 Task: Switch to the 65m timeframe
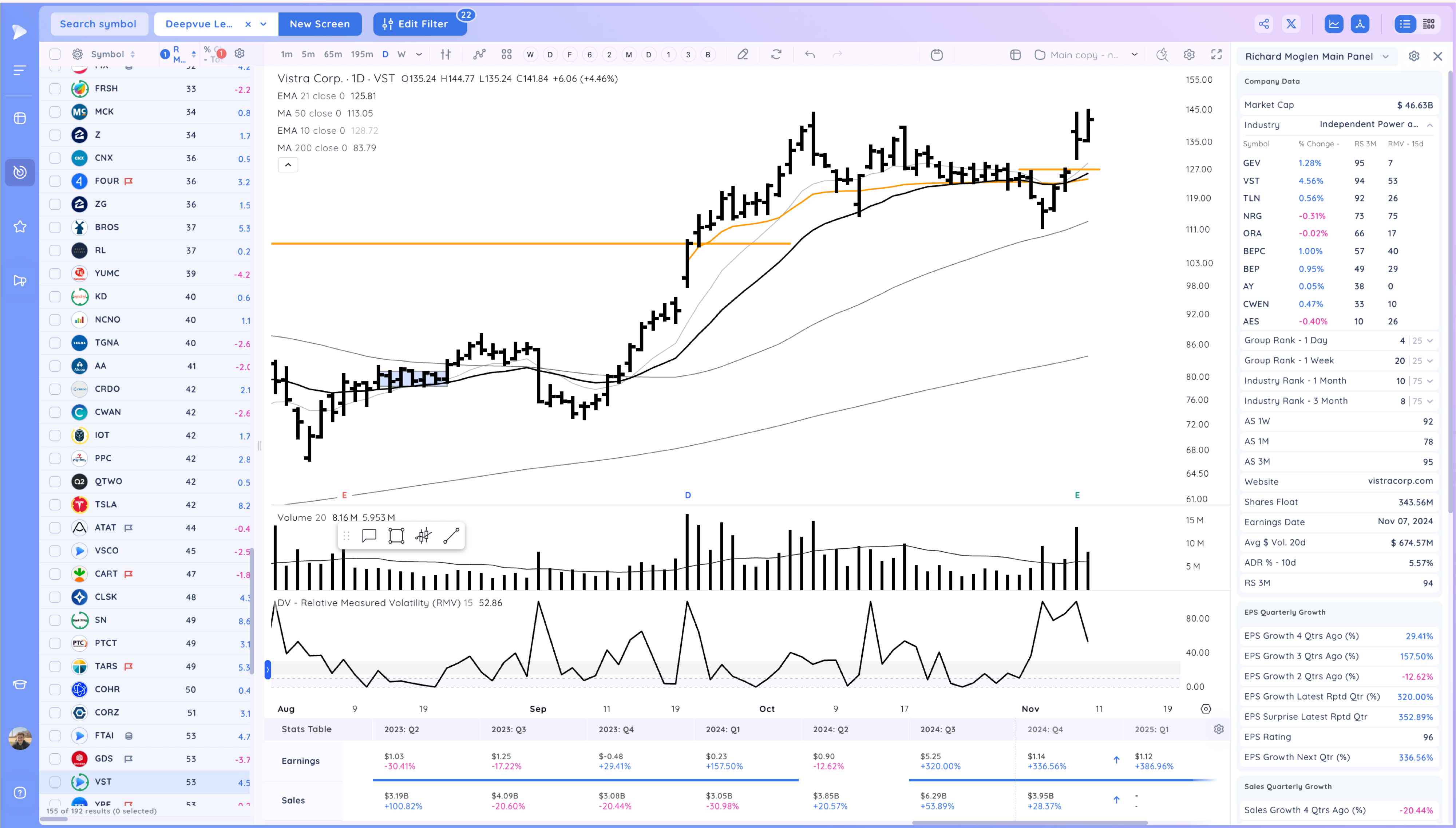332,55
